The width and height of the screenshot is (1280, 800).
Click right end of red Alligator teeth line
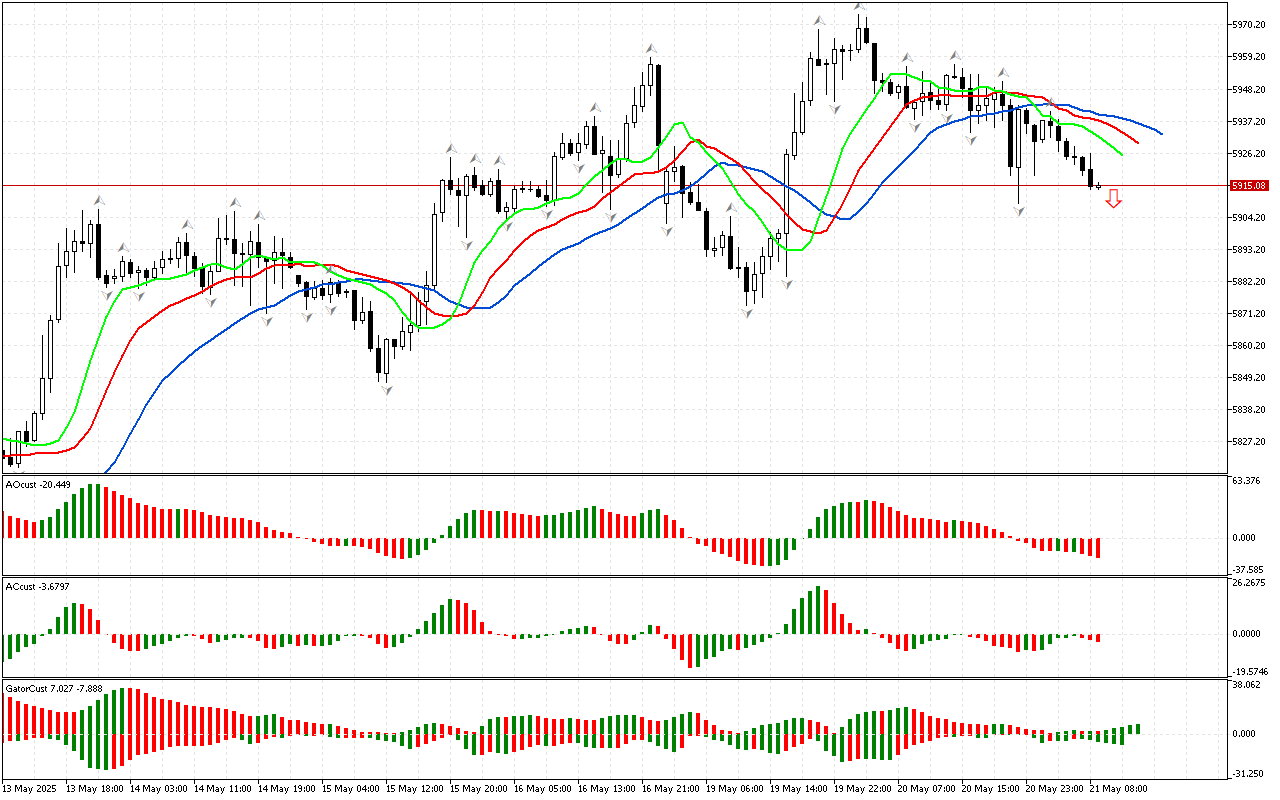(x=1138, y=143)
